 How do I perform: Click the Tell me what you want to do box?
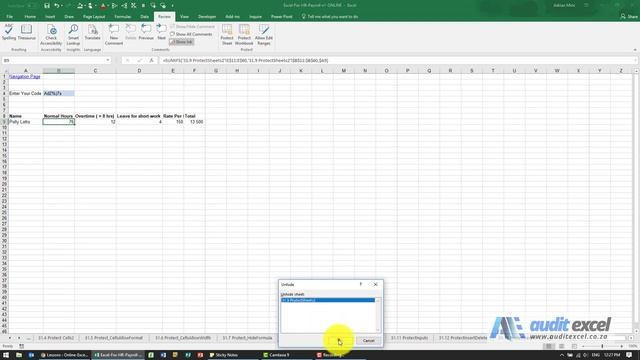point(330,17)
